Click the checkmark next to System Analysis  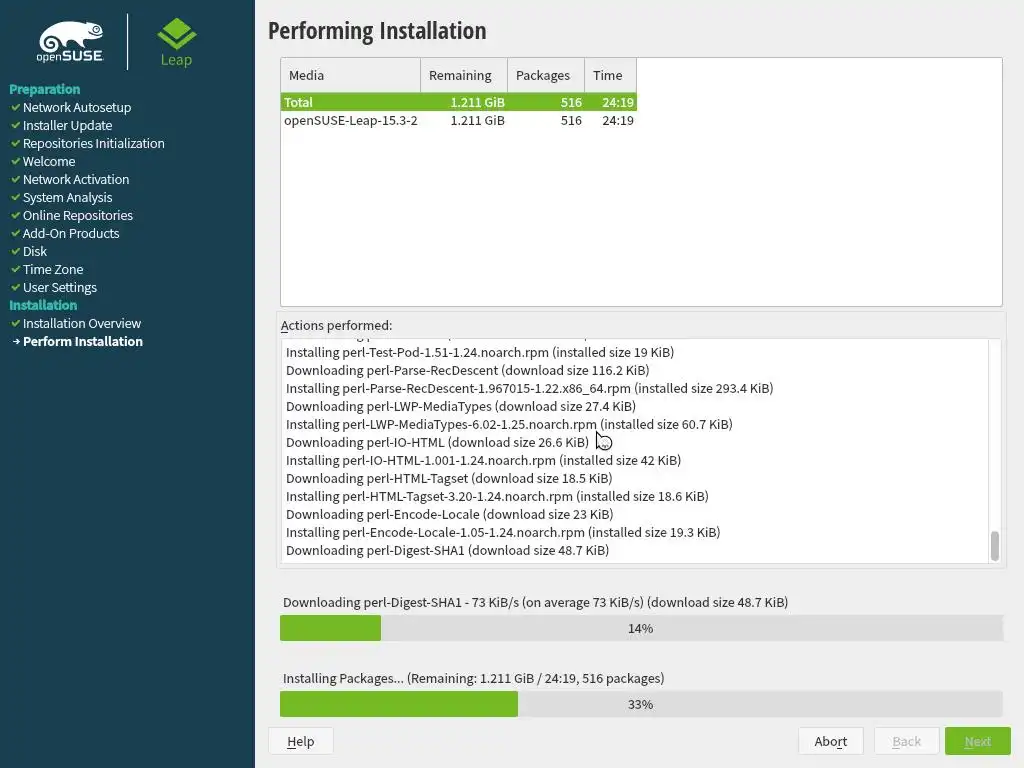[15, 197]
